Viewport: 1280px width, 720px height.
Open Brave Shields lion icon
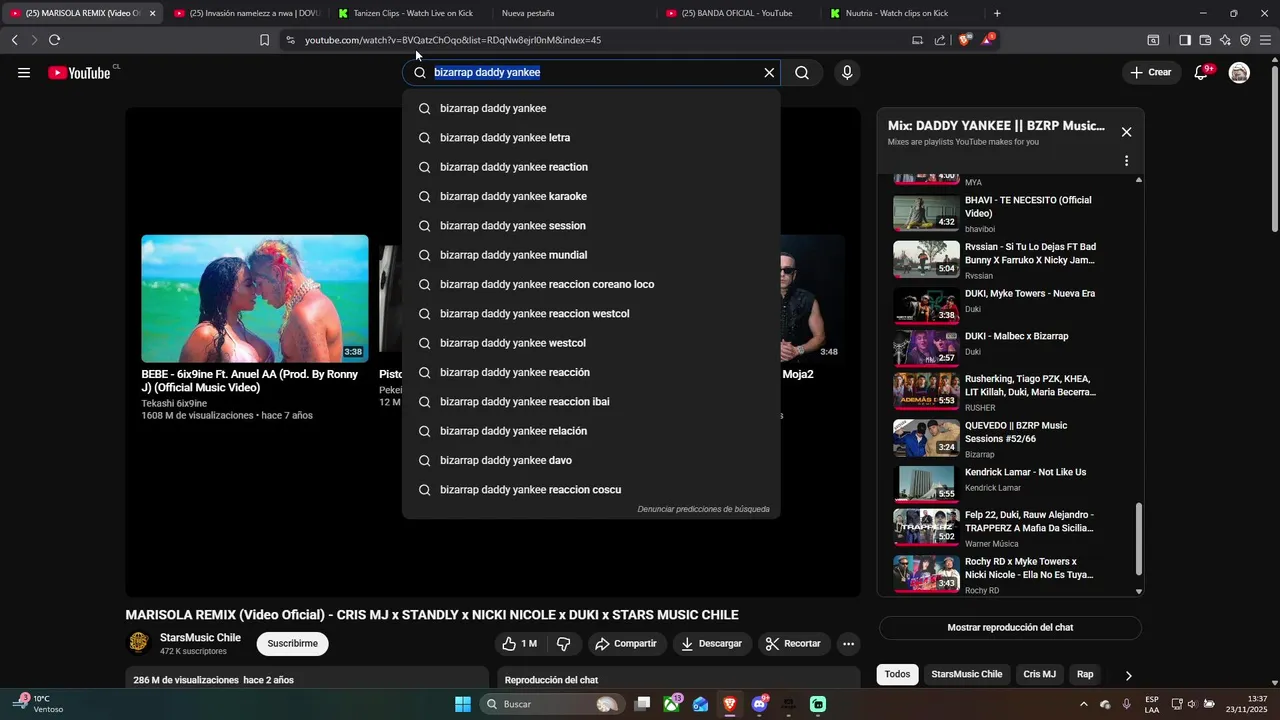pos(964,40)
